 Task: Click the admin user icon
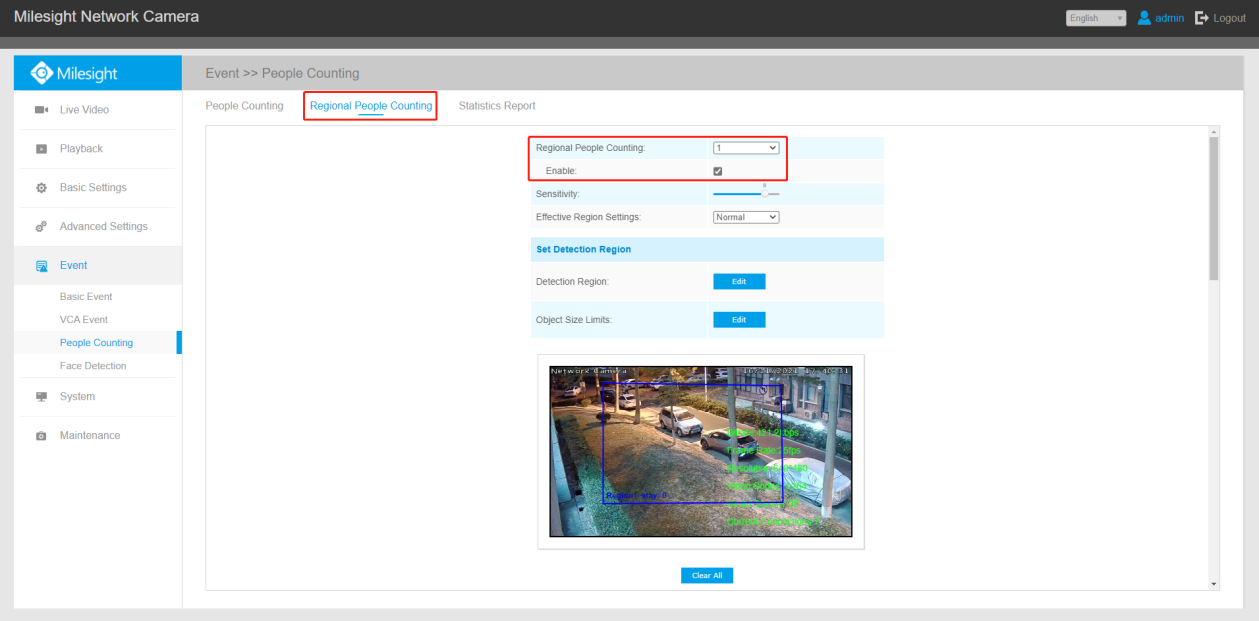coord(1144,18)
